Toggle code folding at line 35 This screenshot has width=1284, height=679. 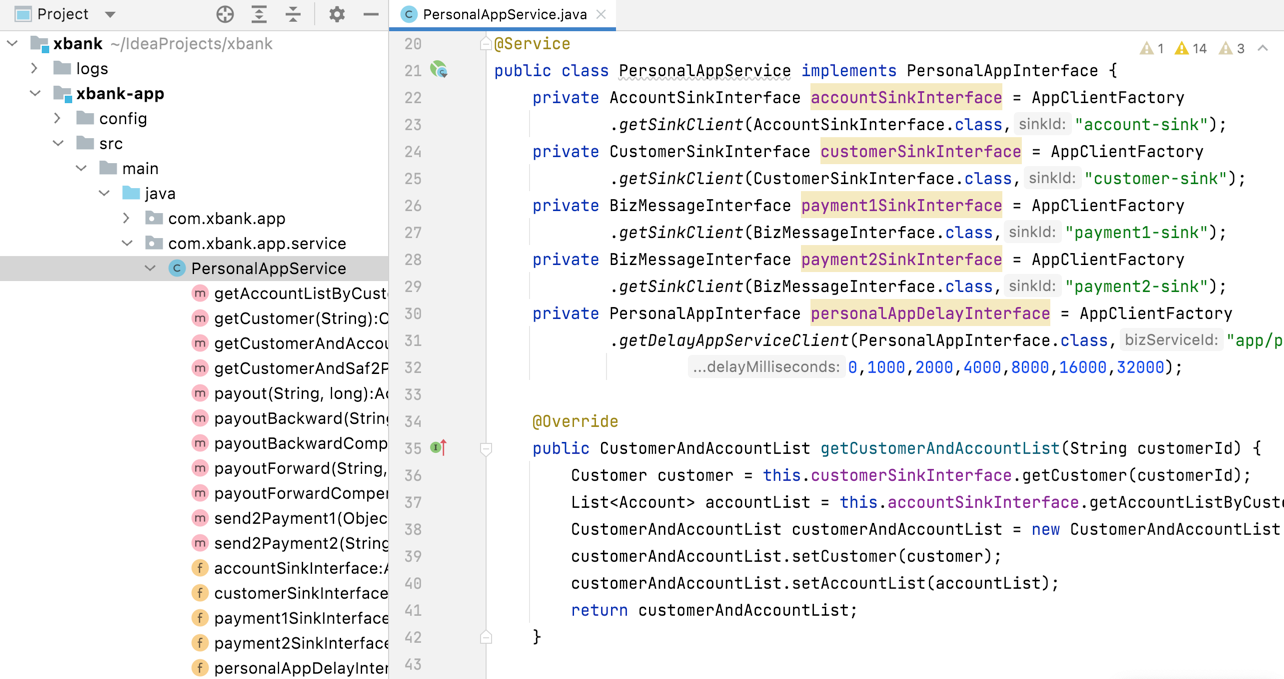tap(486, 449)
